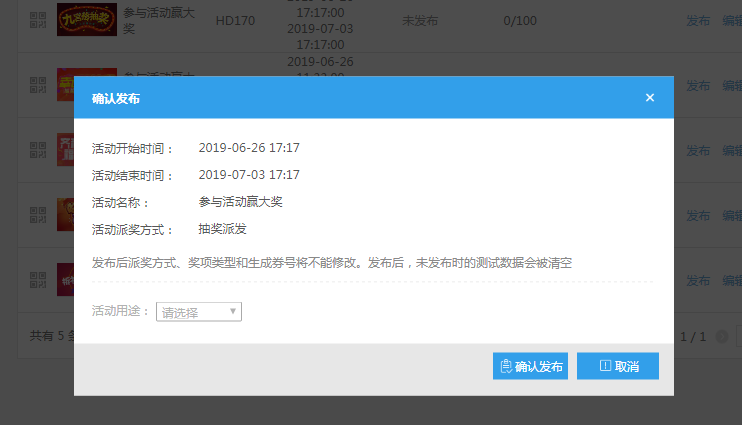Click 发布 link in the third background row

[x=698, y=151]
